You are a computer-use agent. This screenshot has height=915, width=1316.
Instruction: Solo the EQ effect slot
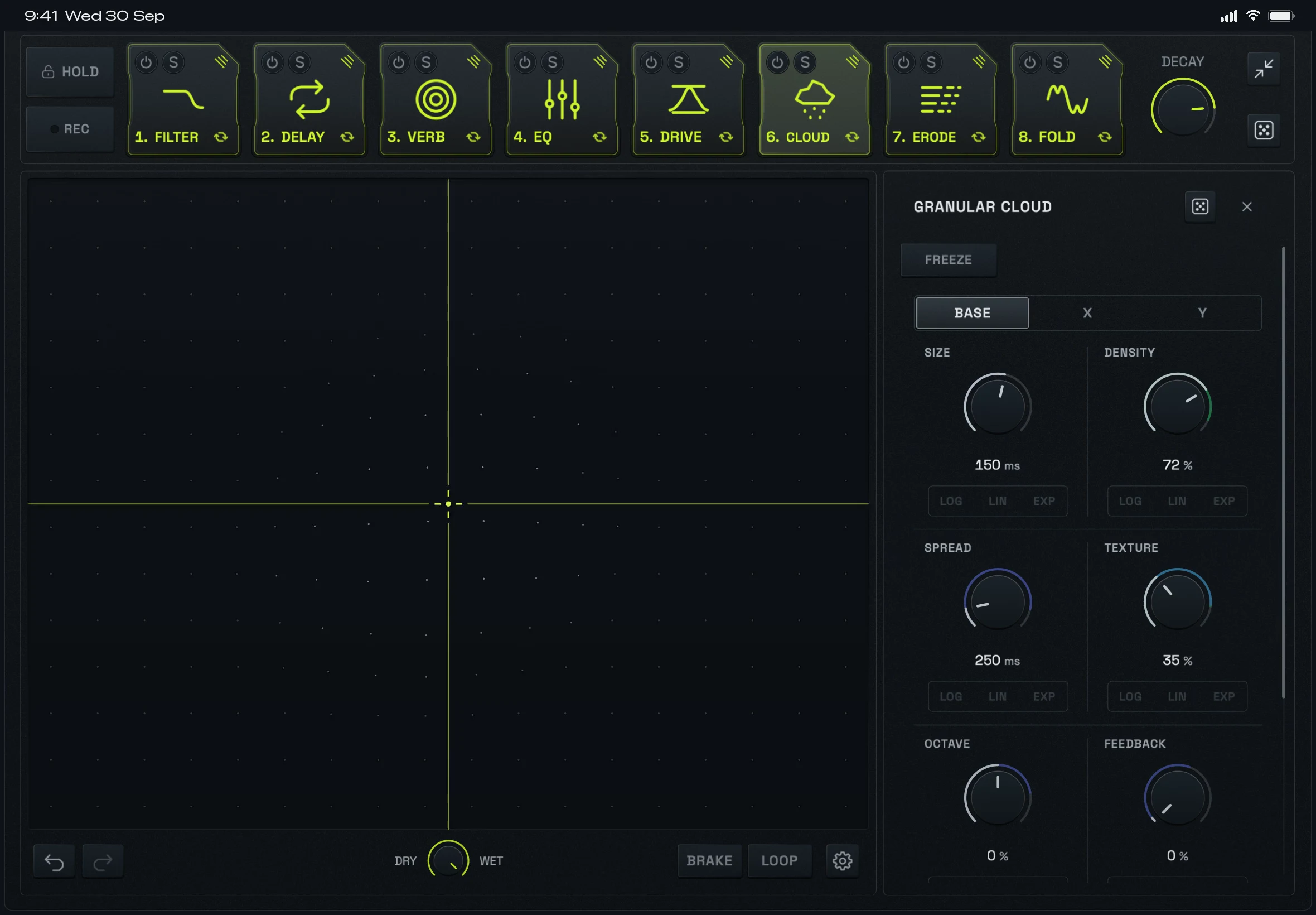click(x=552, y=62)
